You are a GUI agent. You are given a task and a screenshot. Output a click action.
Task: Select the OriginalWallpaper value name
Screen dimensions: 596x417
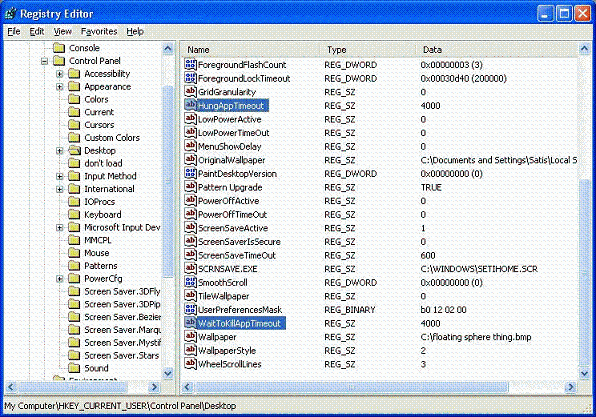click(231, 160)
